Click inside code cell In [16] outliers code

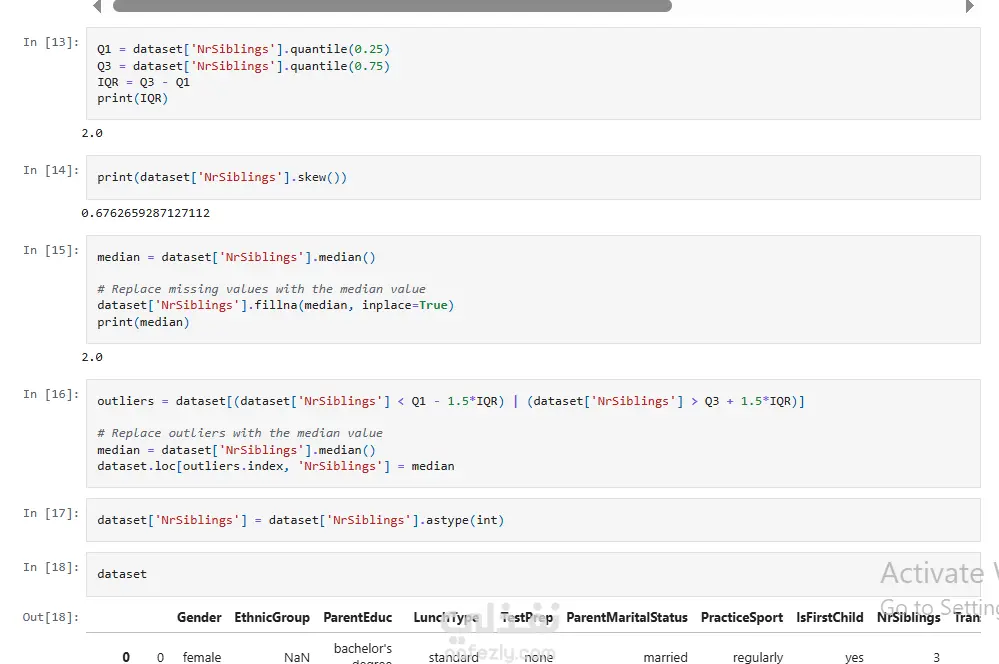(x=533, y=433)
